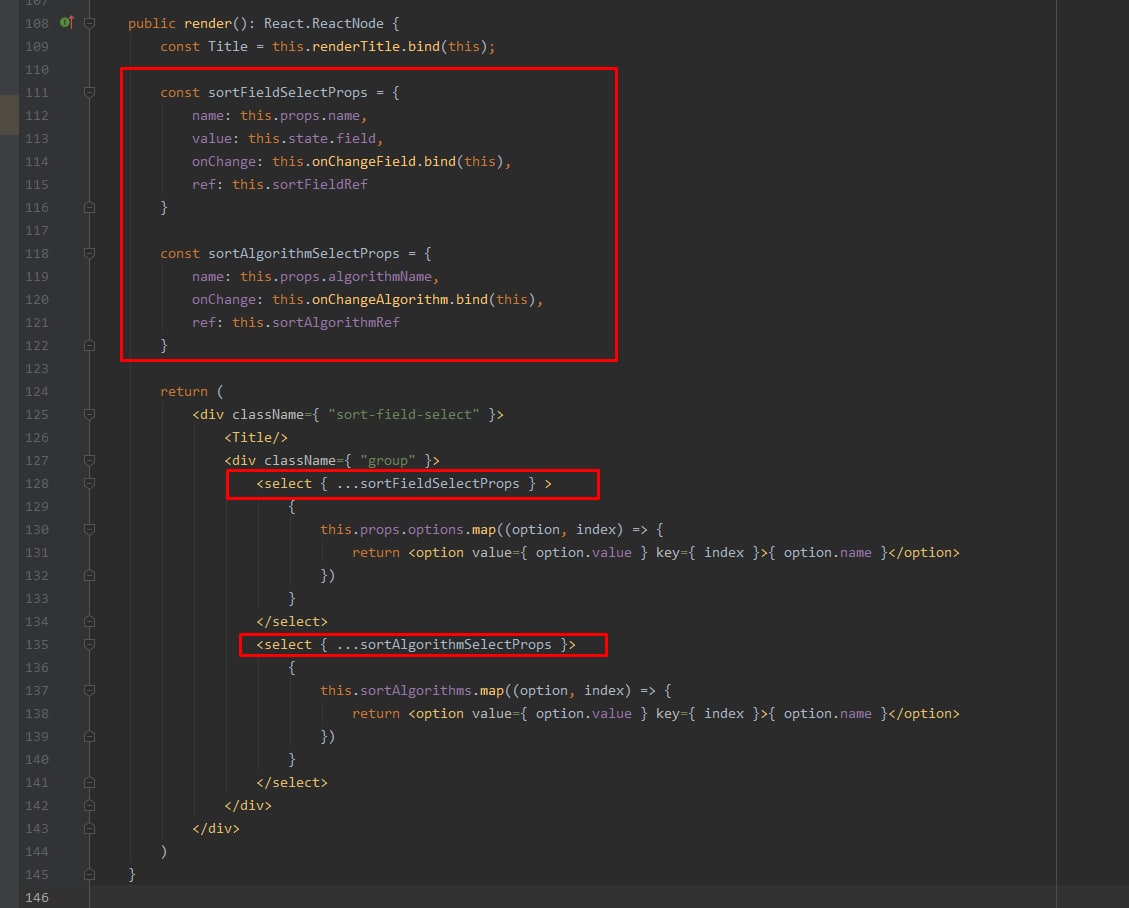Fold the sortAlgorithms map callback at line 137
1129x908 pixels.
click(89, 691)
